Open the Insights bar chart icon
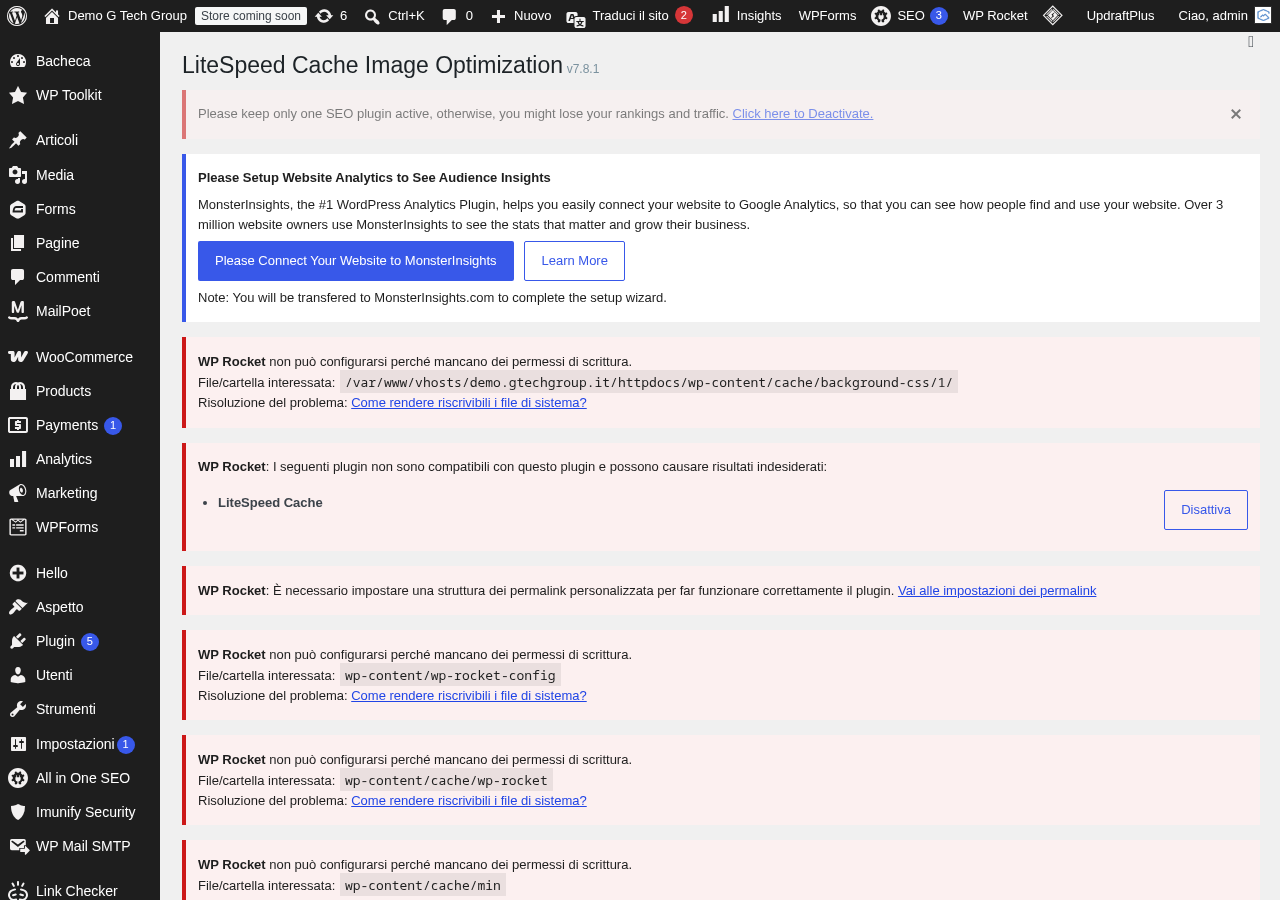The image size is (1280, 900). click(720, 15)
